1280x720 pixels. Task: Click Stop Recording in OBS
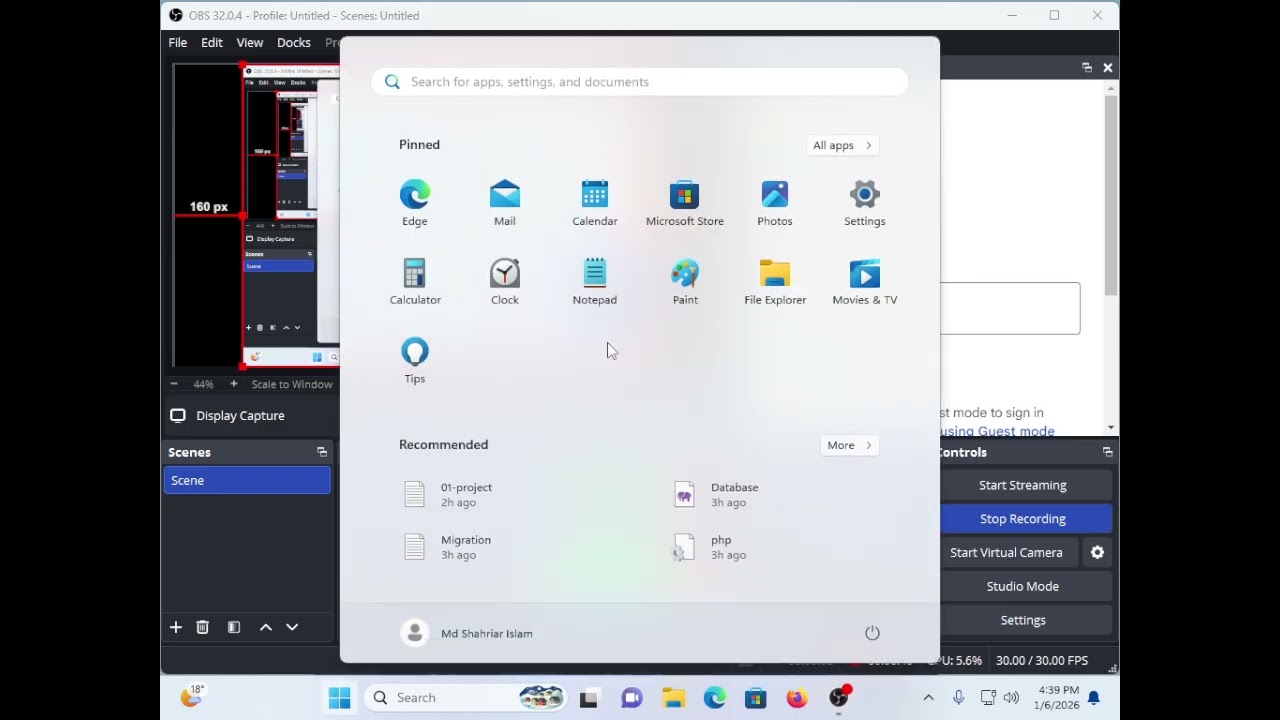pos(1023,519)
